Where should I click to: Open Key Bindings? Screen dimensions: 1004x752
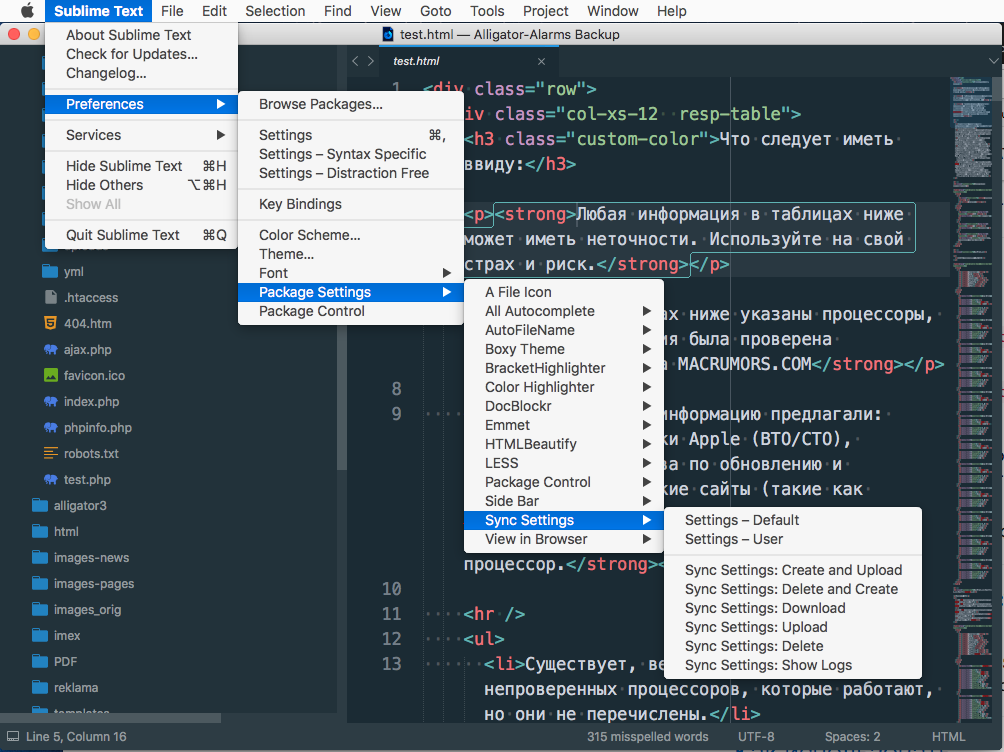click(351, 204)
